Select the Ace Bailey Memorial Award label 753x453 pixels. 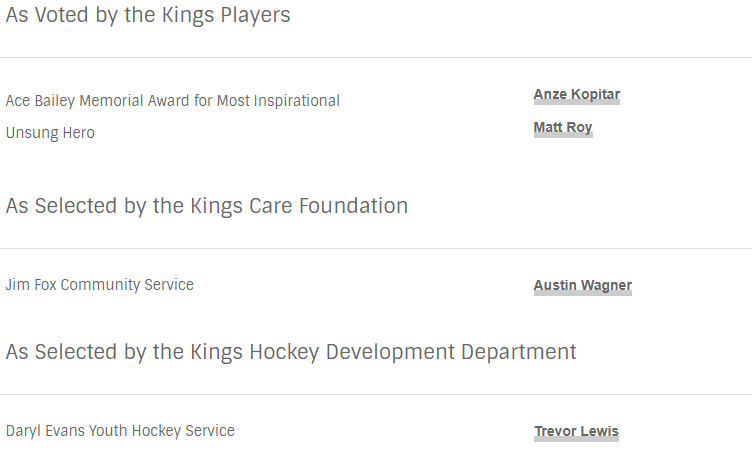[x=172, y=101]
